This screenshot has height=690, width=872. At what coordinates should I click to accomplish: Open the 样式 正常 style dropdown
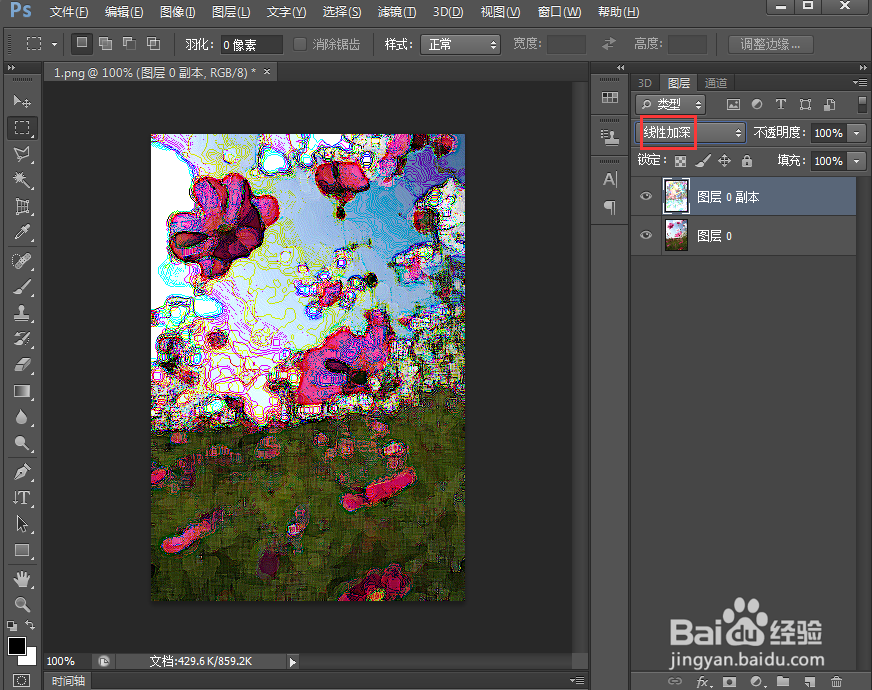tap(460, 44)
